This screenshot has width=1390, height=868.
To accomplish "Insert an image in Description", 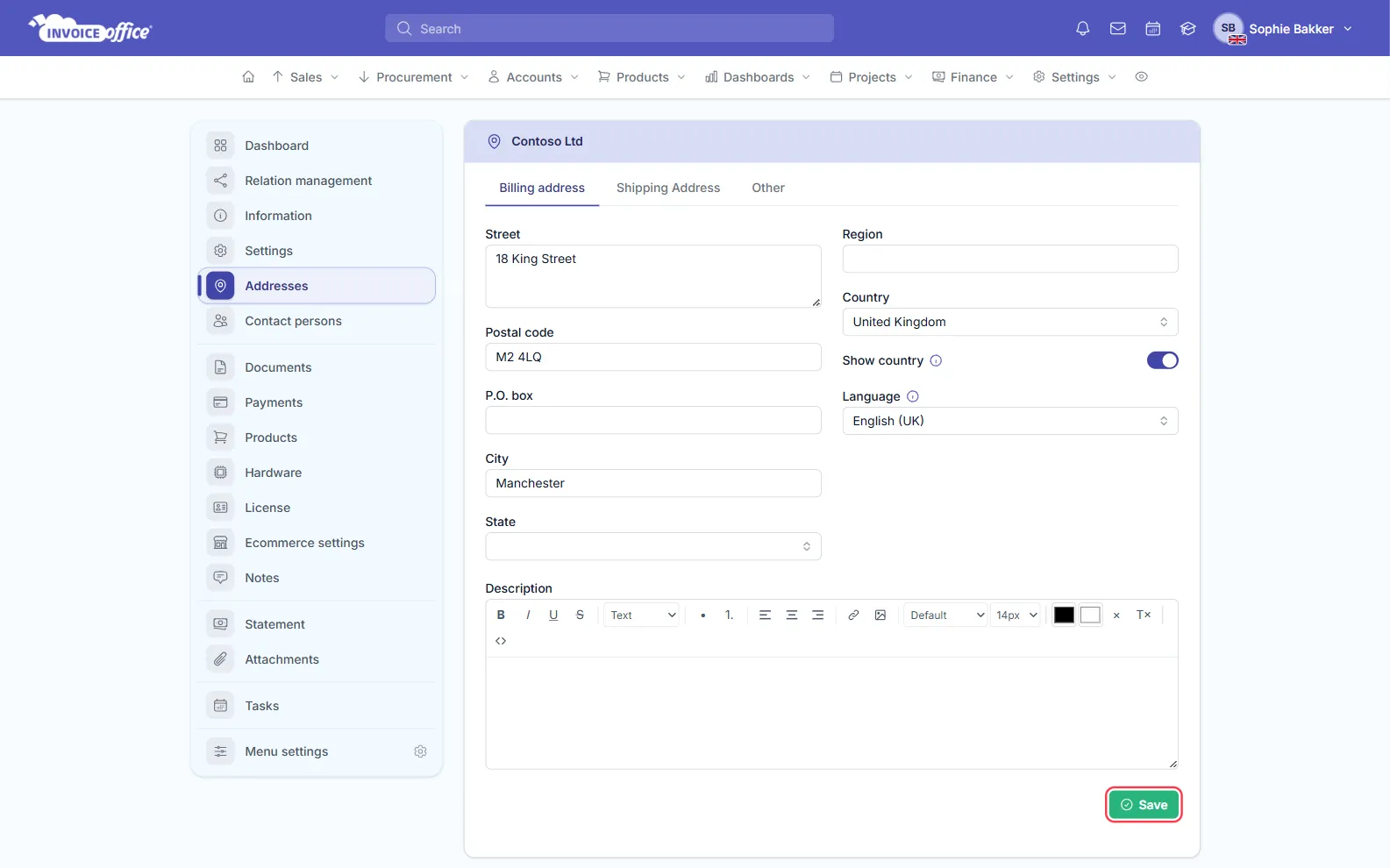I will coord(880,615).
